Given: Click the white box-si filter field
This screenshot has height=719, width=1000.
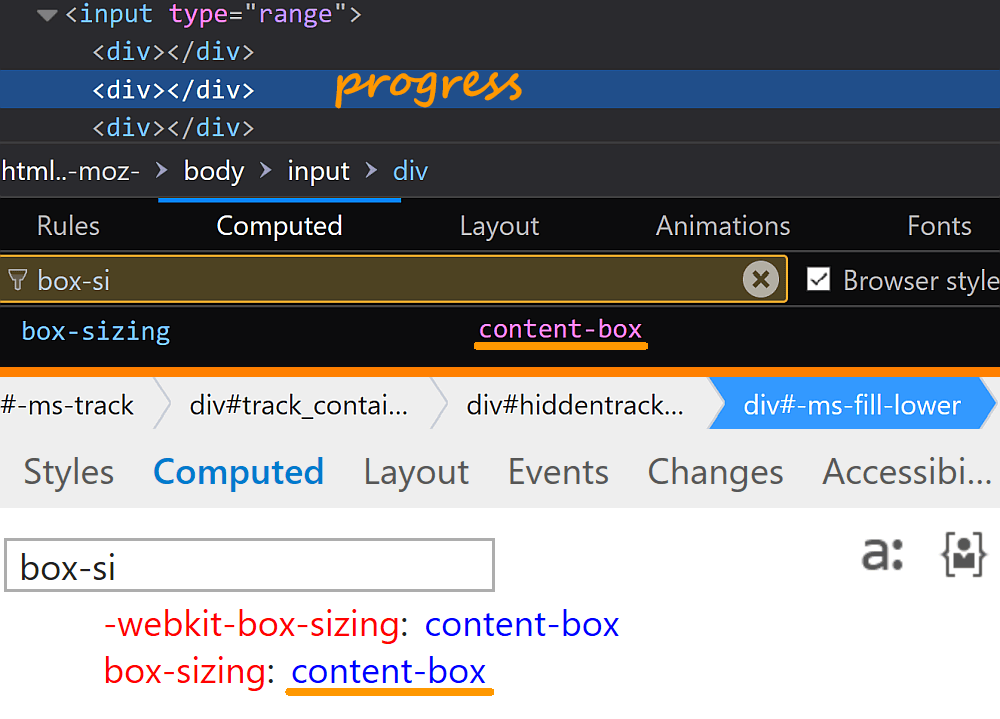Looking at the screenshot, I should point(250,567).
